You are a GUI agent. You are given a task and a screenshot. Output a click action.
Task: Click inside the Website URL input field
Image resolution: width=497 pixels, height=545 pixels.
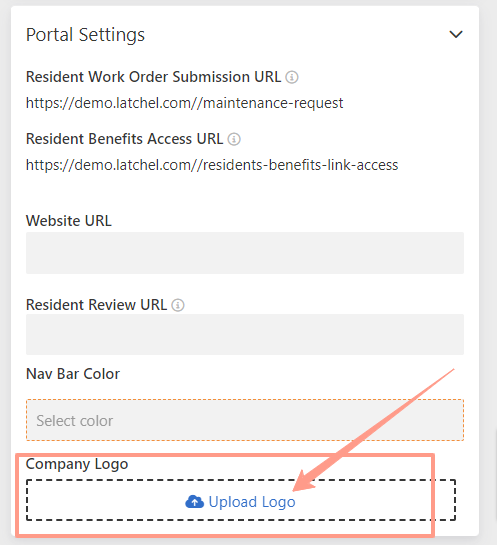tap(245, 253)
